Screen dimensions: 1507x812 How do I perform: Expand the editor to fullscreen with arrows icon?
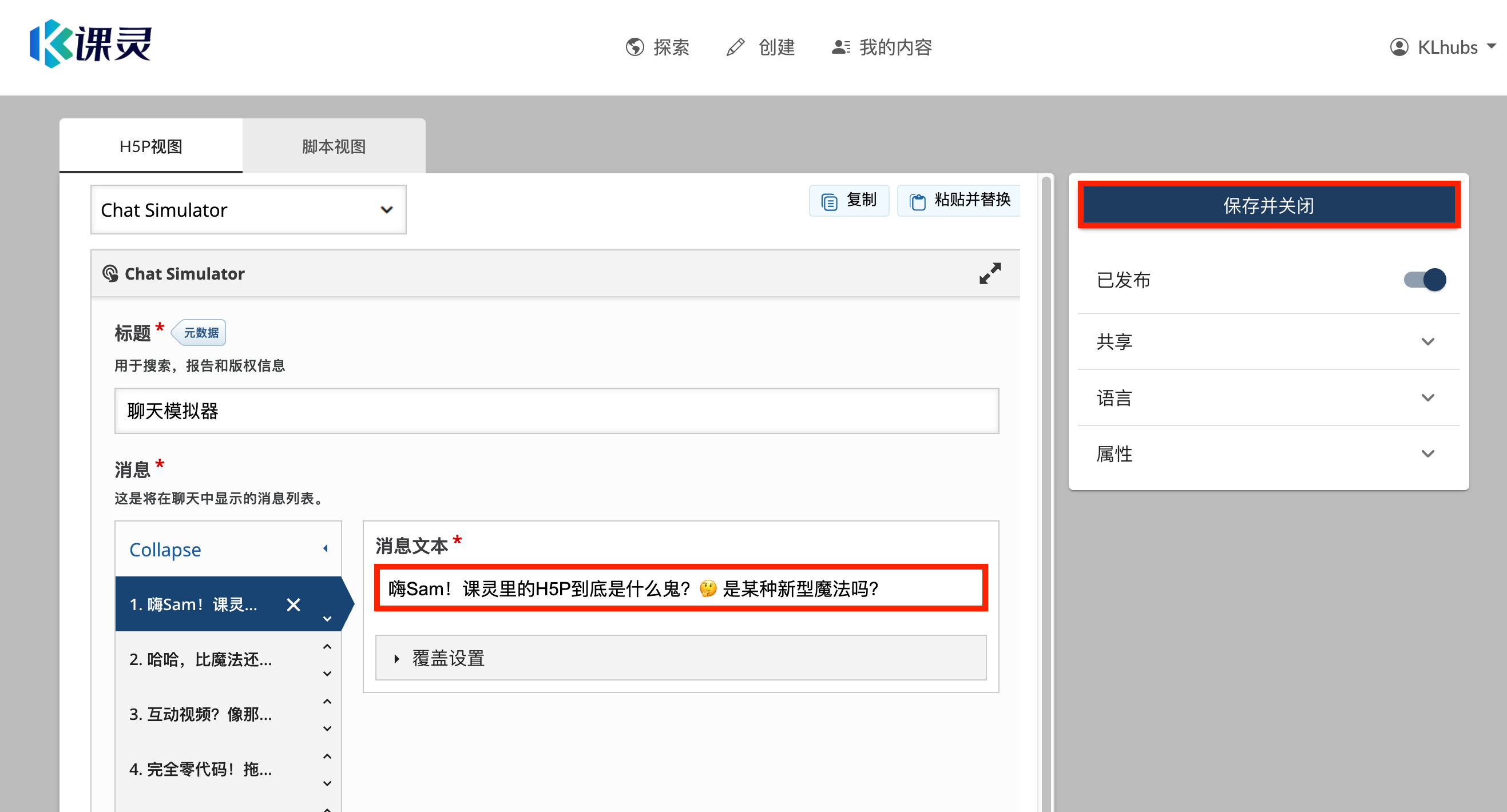pyautogui.click(x=990, y=273)
